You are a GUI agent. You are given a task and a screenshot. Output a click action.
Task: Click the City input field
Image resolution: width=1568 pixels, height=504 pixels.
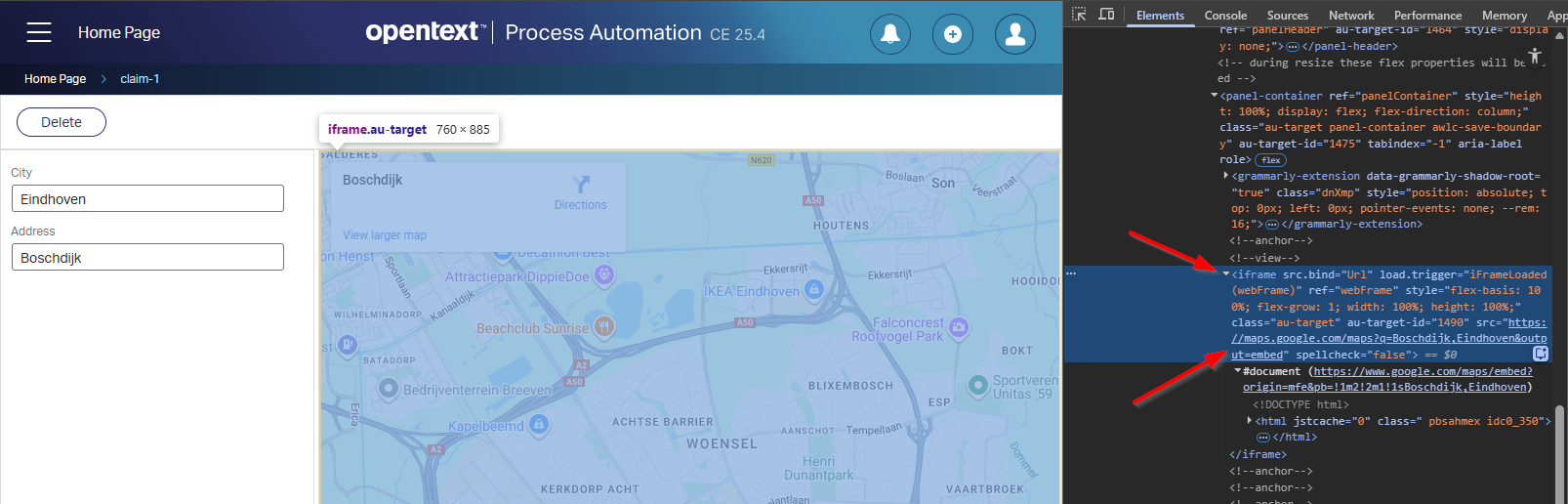click(147, 198)
